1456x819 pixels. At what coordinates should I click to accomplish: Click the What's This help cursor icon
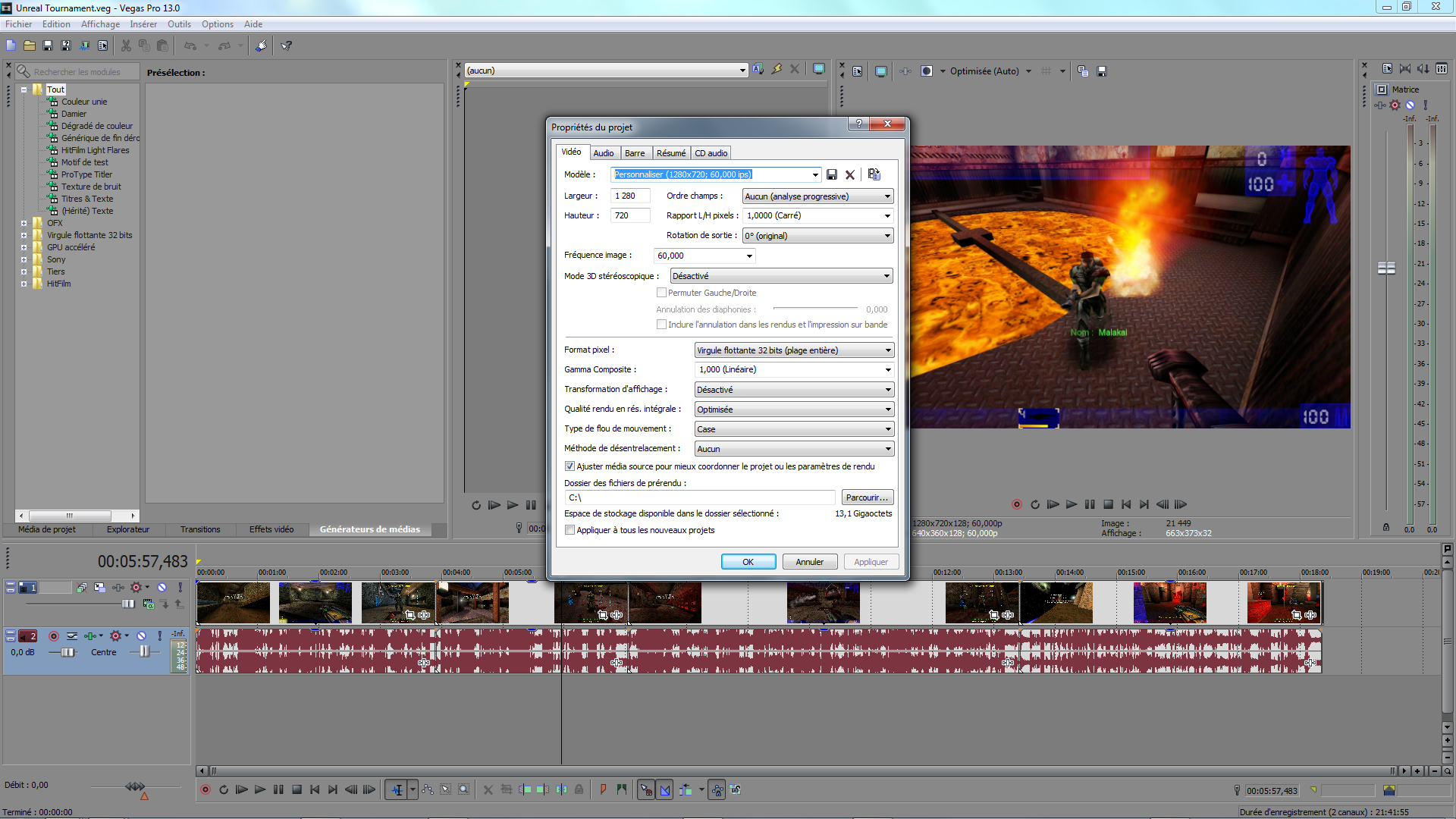pyautogui.click(x=287, y=45)
